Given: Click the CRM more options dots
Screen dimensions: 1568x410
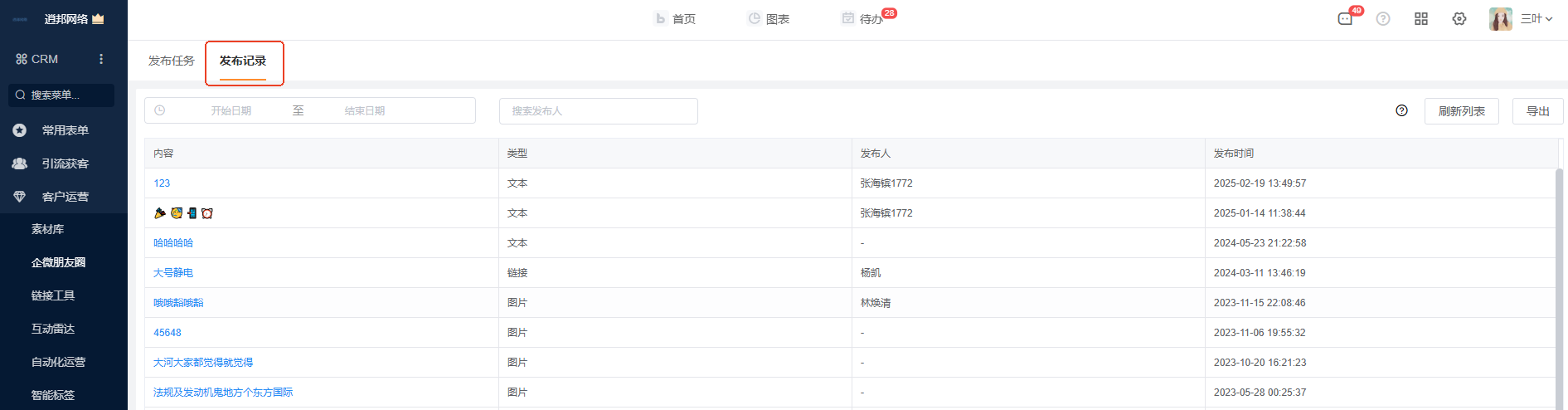Looking at the screenshot, I should (x=101, y=59).
